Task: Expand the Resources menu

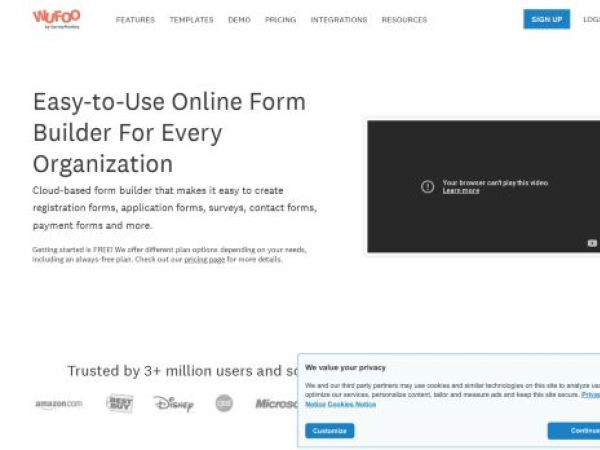Action: point(404,20)
